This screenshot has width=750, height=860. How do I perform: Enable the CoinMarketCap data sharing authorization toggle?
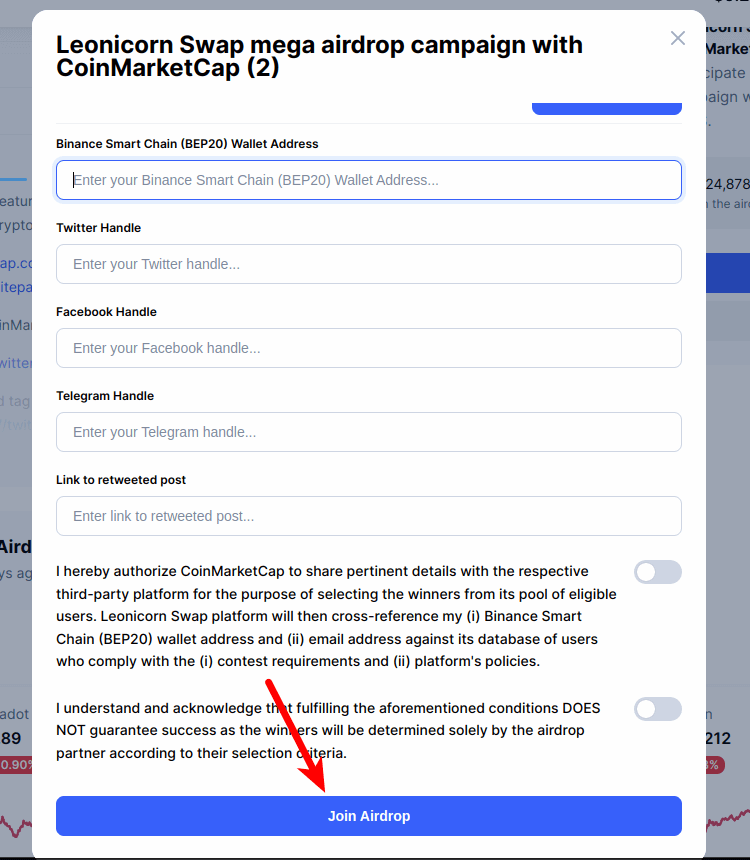(658, 572)
